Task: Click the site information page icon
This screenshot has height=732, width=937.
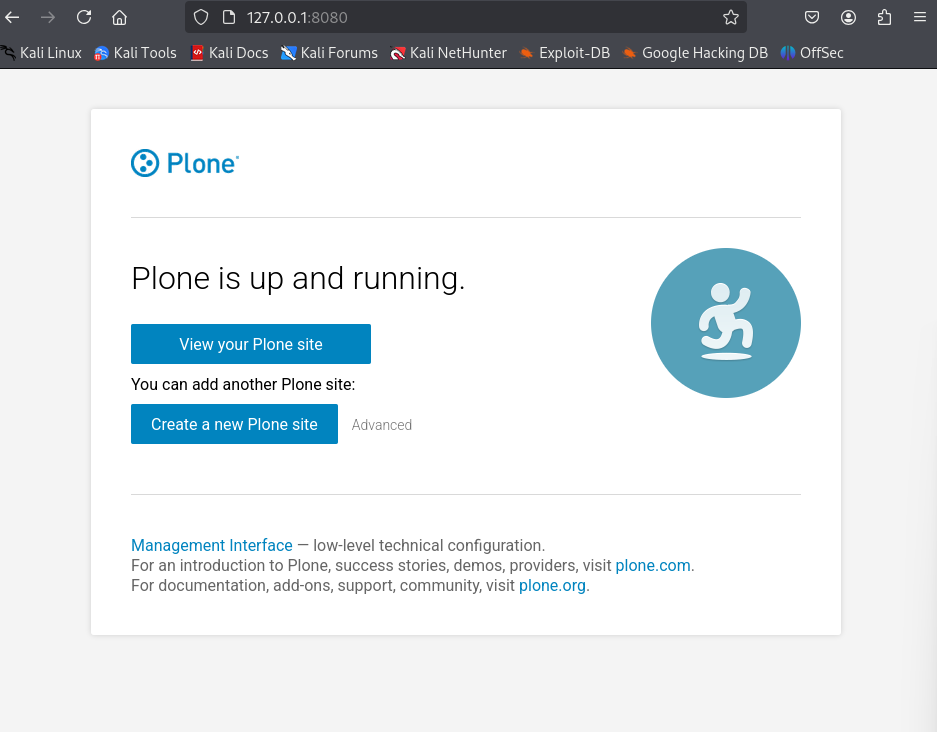Action: pos(229,17)
